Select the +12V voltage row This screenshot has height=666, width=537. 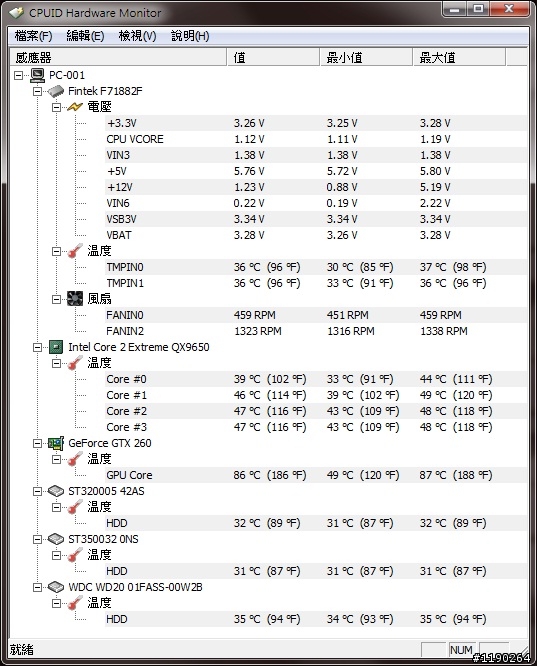(x=316, y=187)
